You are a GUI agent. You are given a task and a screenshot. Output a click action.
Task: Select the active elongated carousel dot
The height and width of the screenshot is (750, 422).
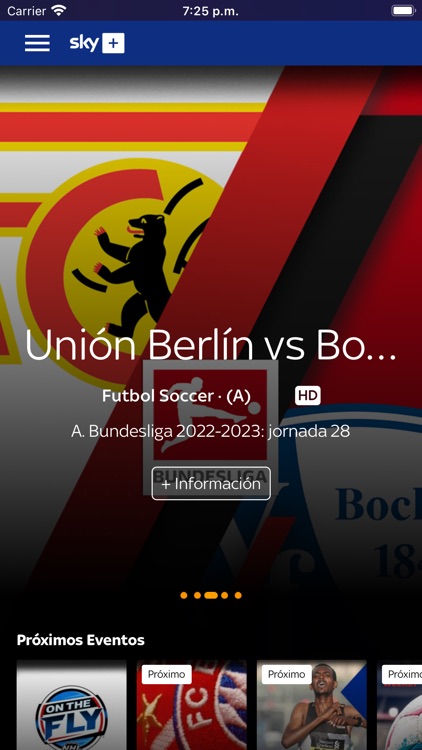coord(211,596)
